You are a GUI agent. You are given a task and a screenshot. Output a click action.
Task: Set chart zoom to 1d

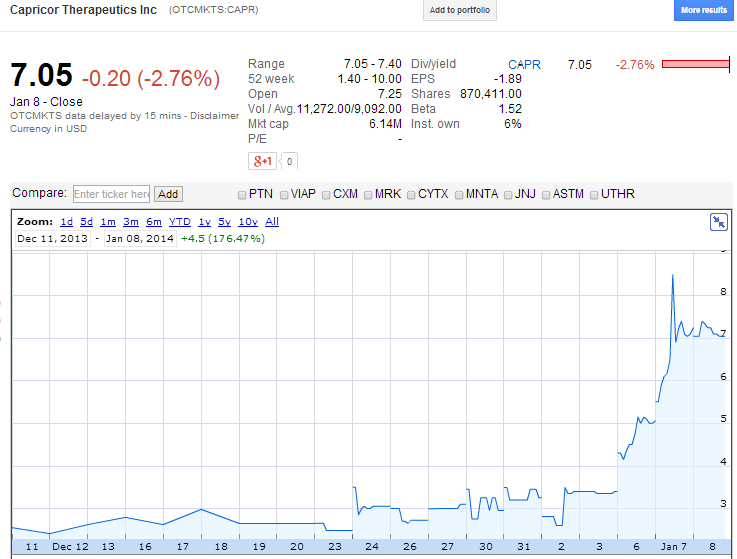(66, 221)
